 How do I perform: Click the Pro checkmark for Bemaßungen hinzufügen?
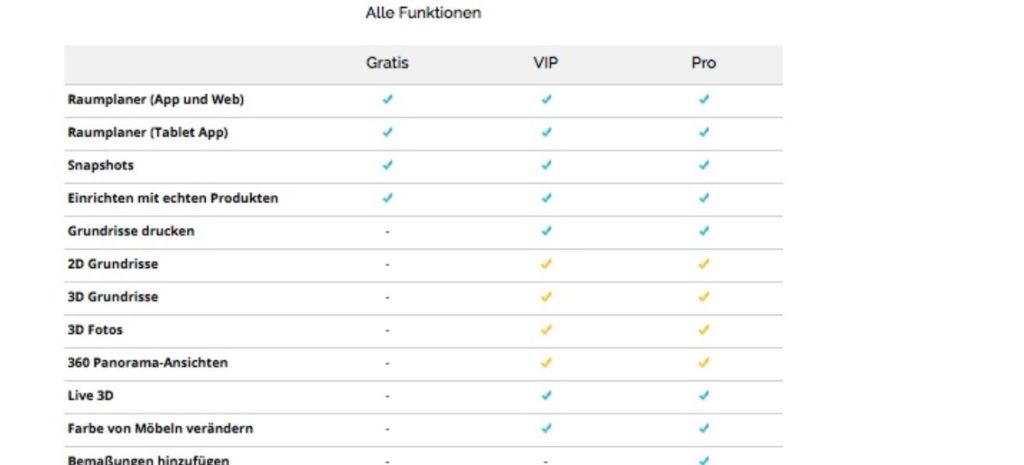tap(703, 460)
